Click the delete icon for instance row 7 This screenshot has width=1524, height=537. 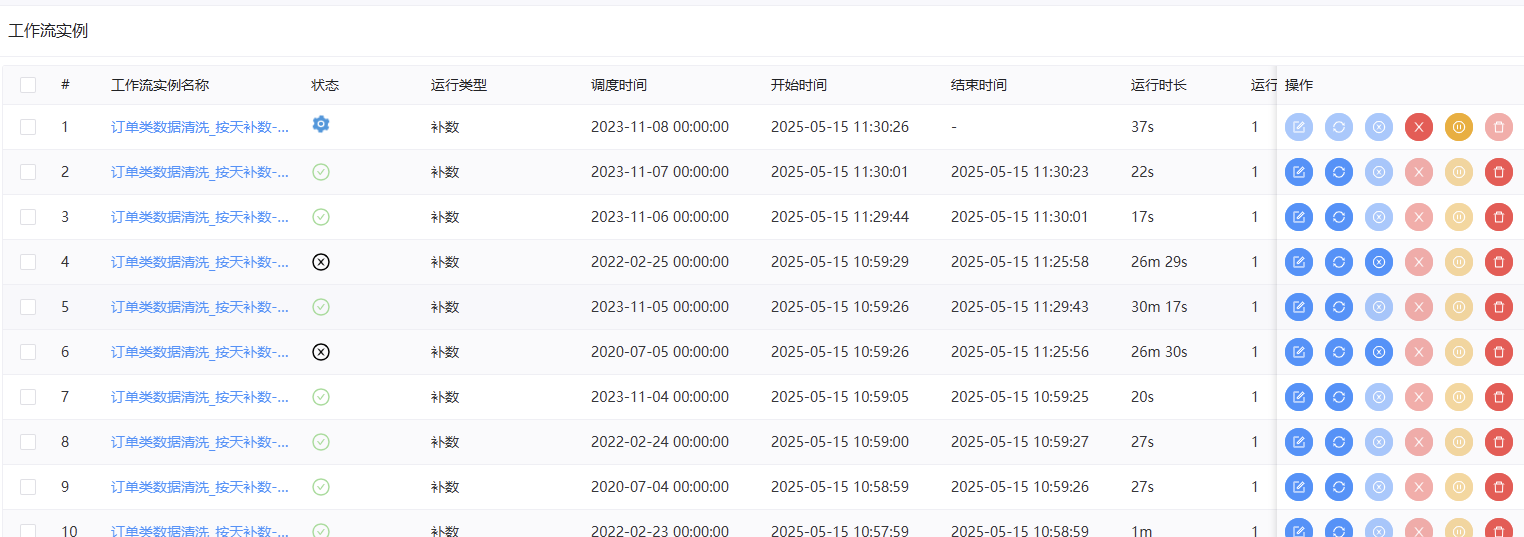pos(1498,397)
